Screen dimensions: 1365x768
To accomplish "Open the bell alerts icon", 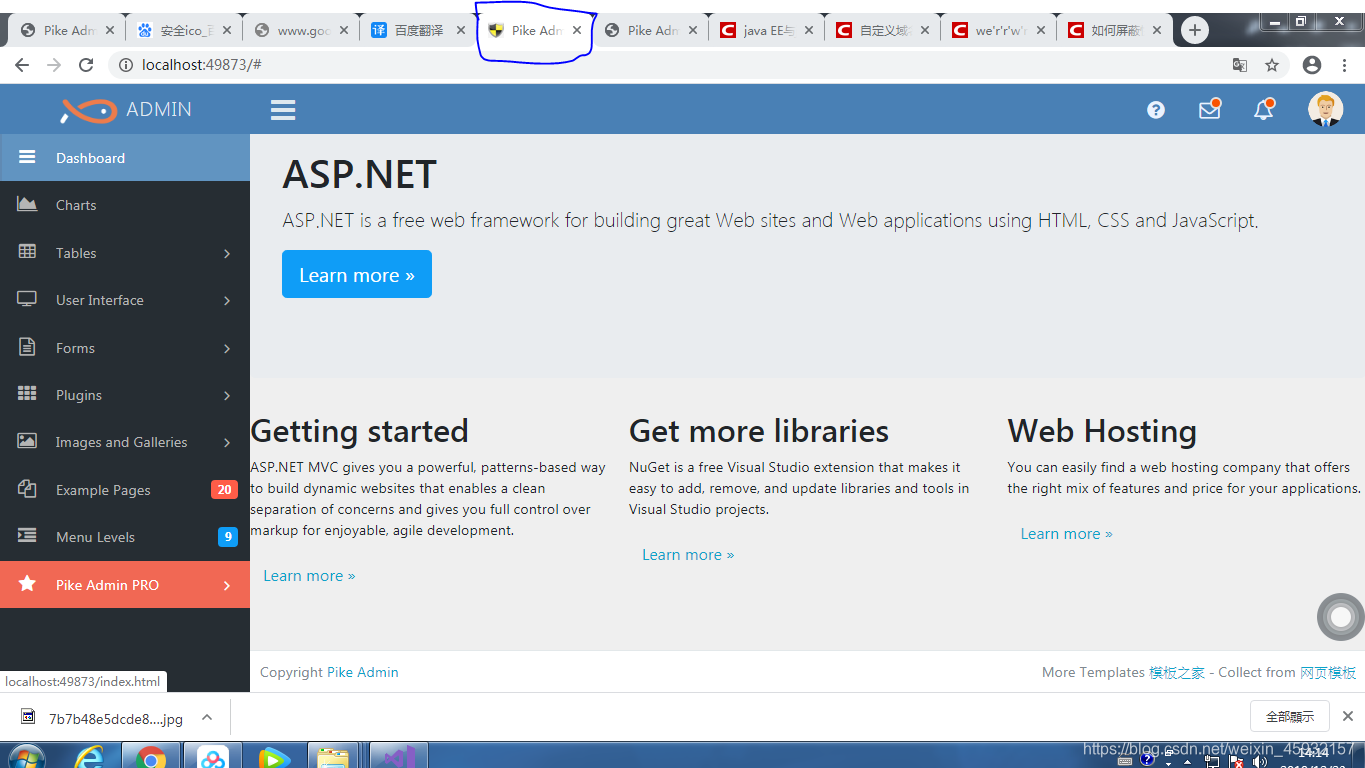I will click(x=1264, y=109).
